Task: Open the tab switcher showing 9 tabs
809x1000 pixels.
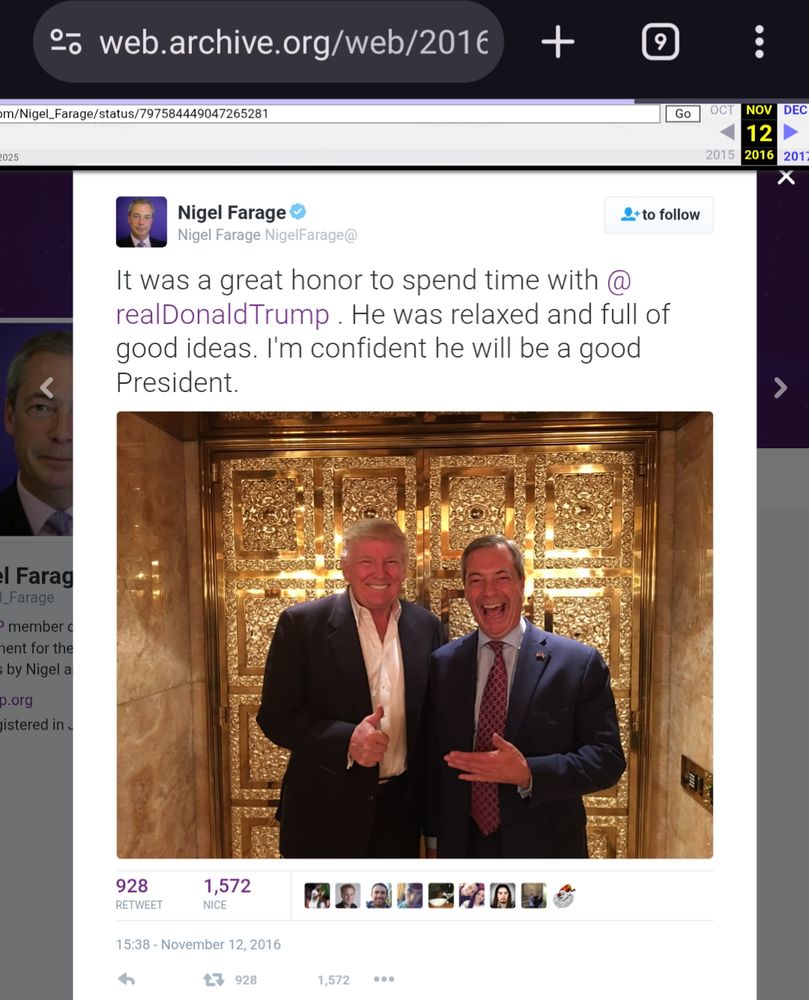Action: 660,42
